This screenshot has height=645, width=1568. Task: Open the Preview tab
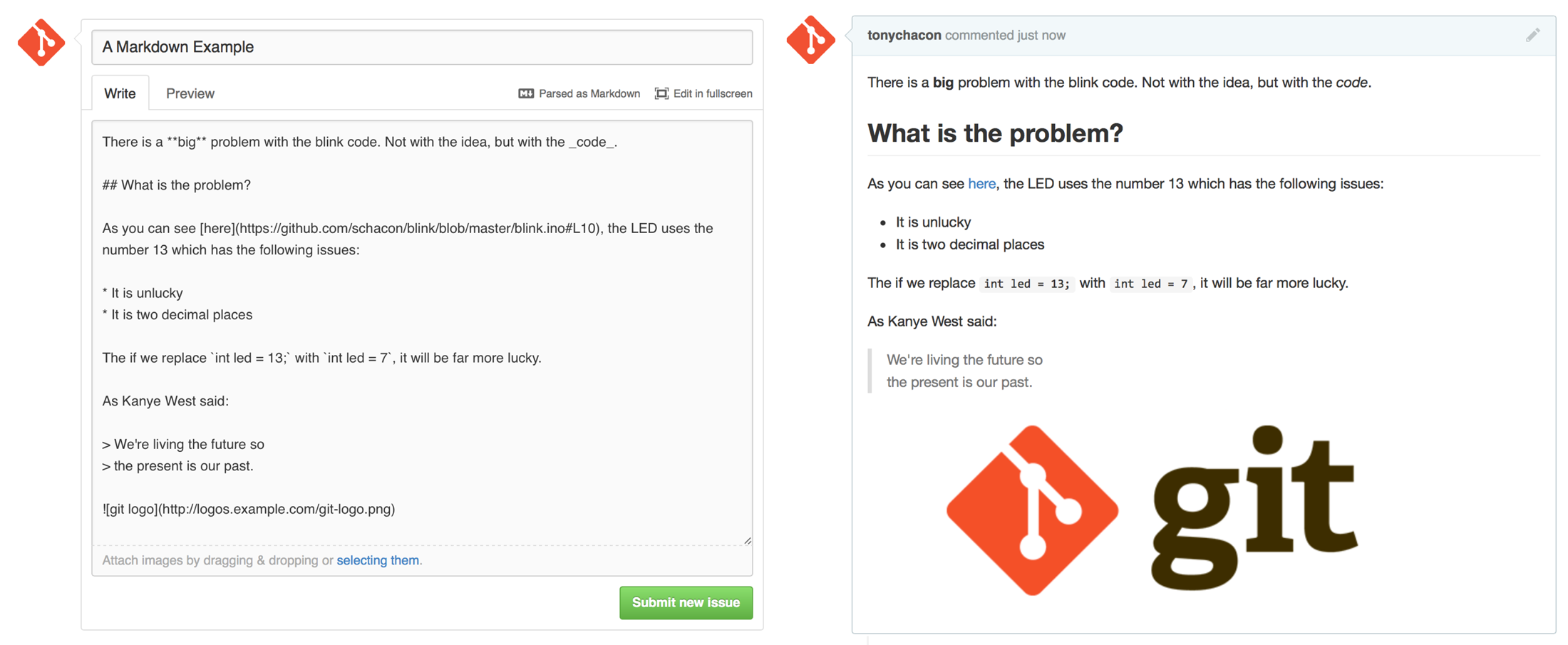coord(190,93)
